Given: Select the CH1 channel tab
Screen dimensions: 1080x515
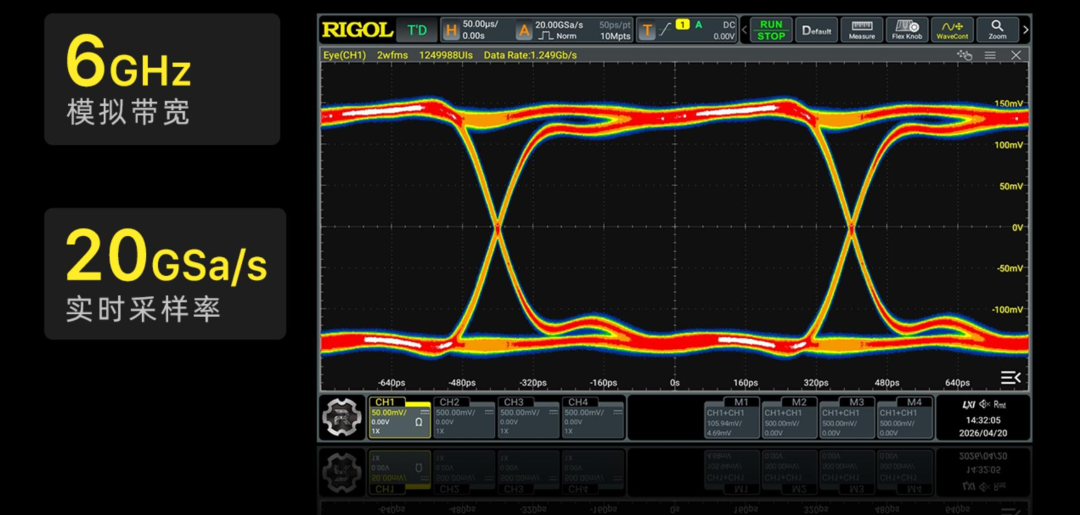Looking at the screenshot, I should (x=399, y=417).
